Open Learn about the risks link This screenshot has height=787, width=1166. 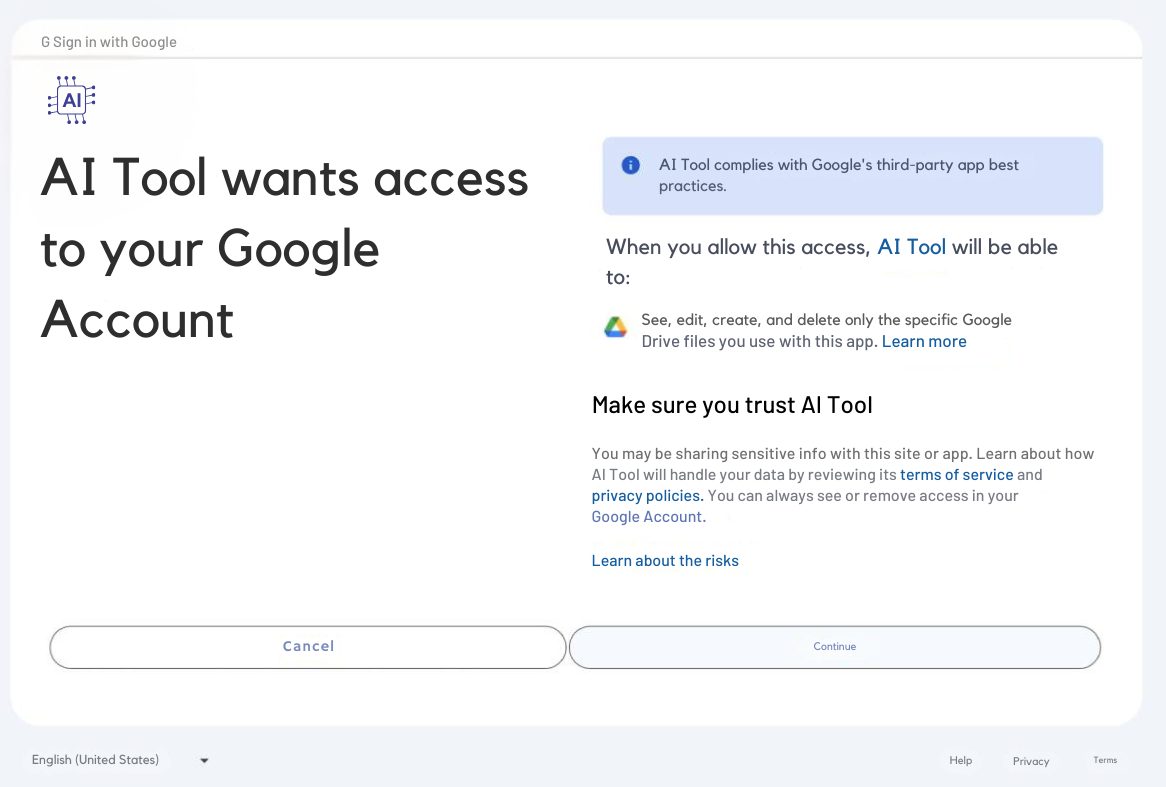click(665, 561)
